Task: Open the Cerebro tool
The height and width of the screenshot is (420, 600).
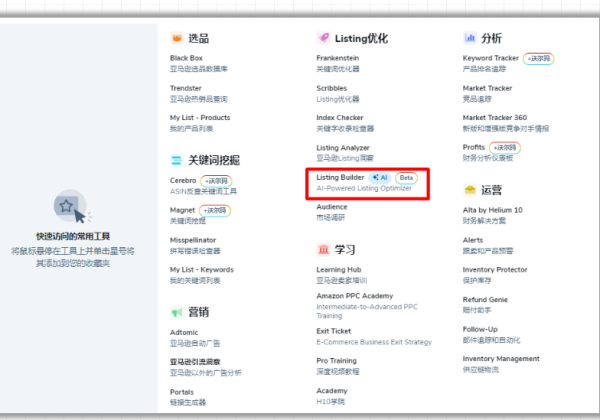Action: click(x=183, y=180)
